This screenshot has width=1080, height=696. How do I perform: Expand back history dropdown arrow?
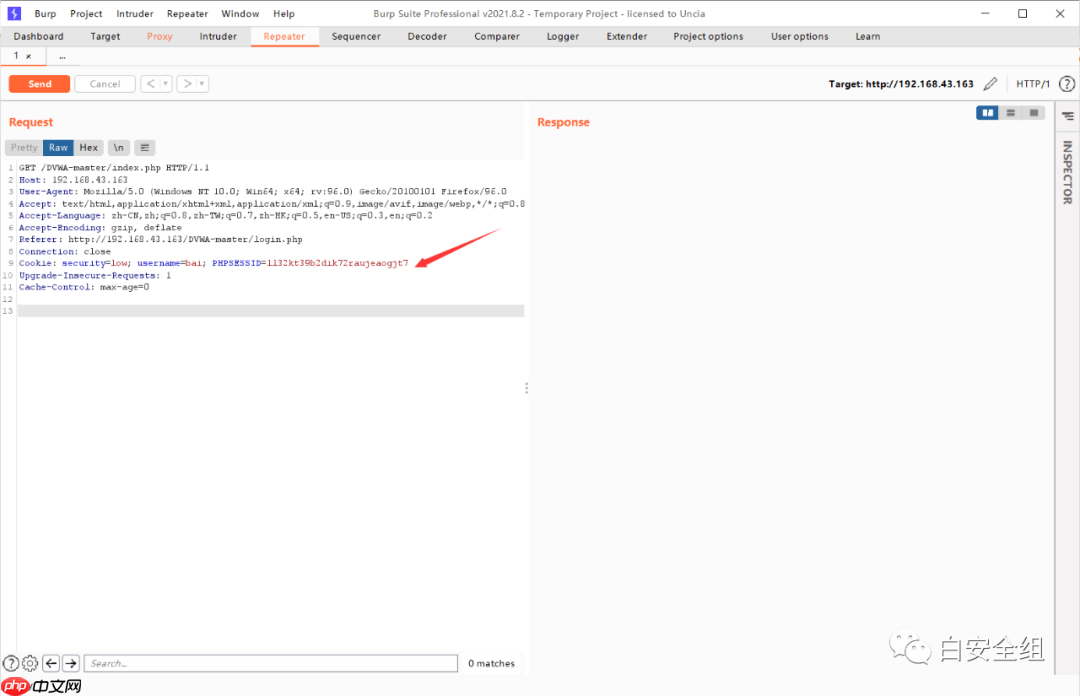click(x=166, y=84)
